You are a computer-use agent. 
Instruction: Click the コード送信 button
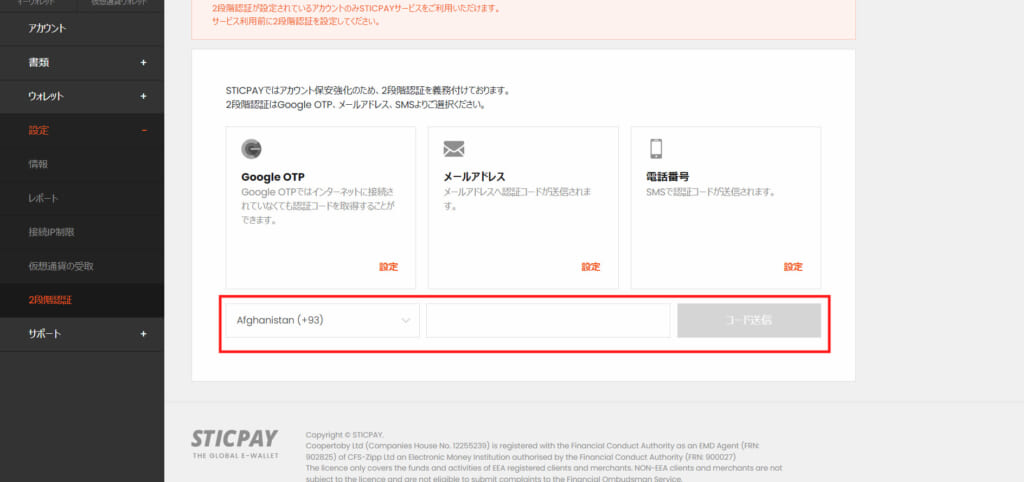[749, 320]
